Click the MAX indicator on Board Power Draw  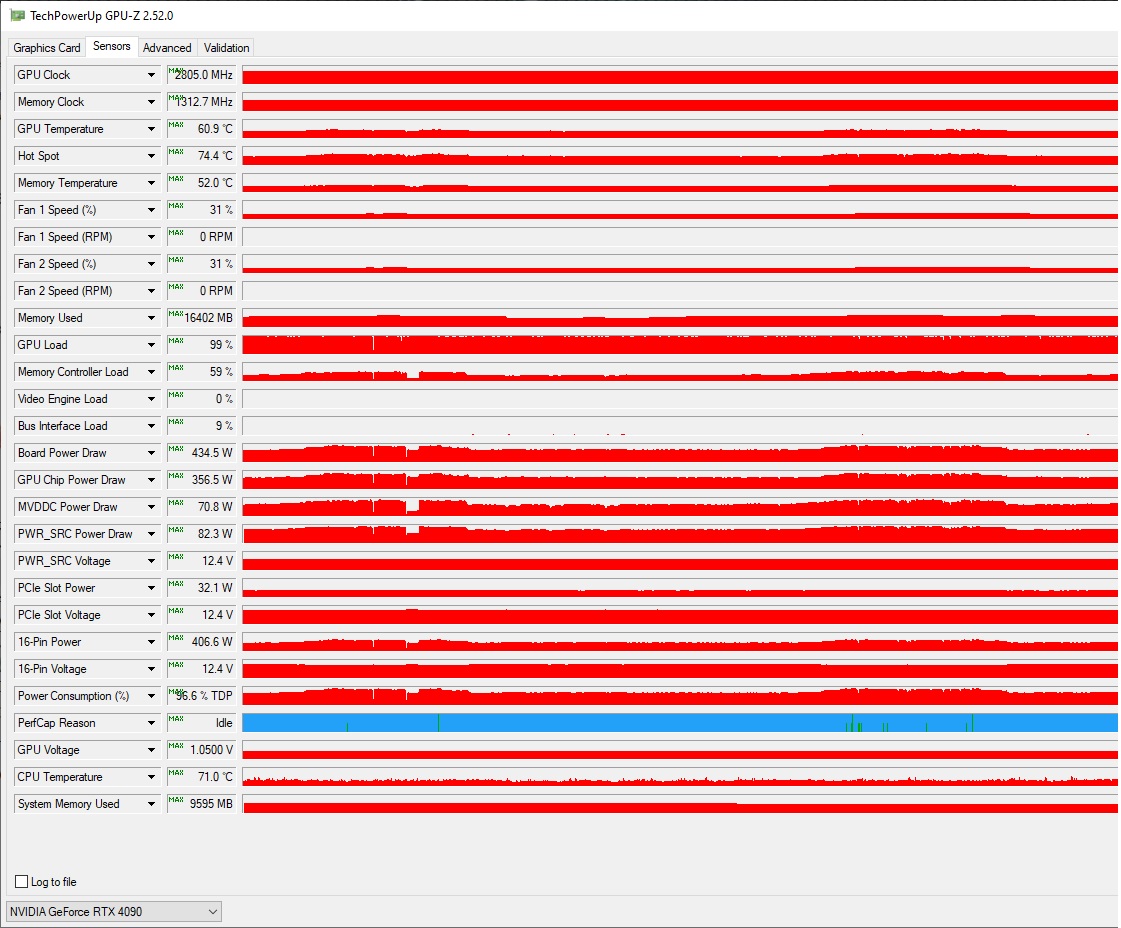tap(176, 448)
